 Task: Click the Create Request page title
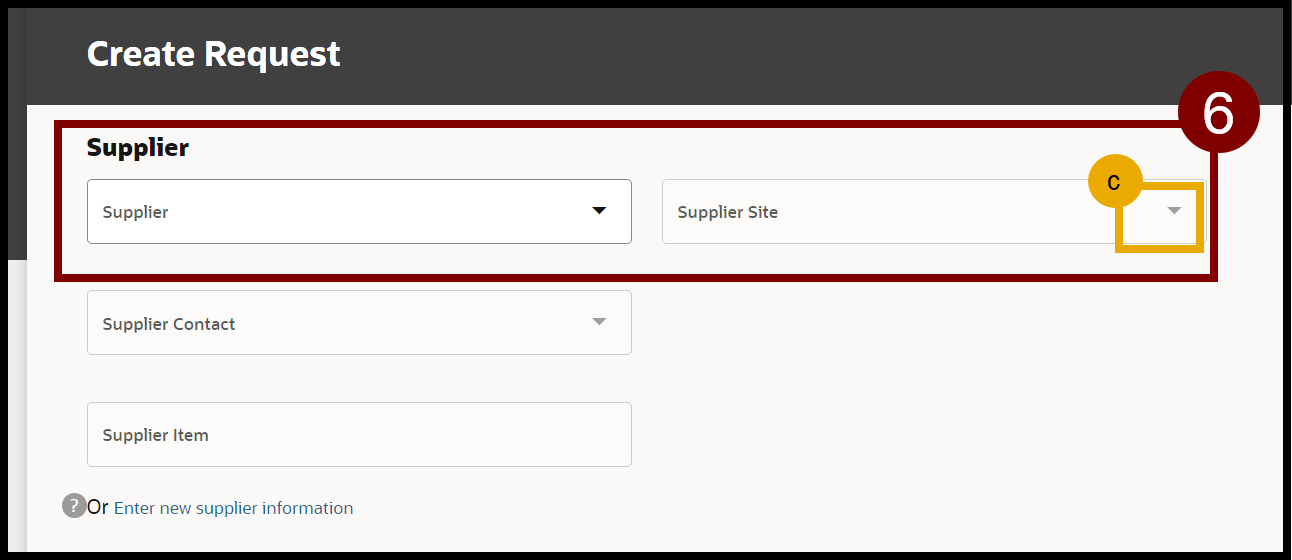pyautogui.click(x=214, y=54)
